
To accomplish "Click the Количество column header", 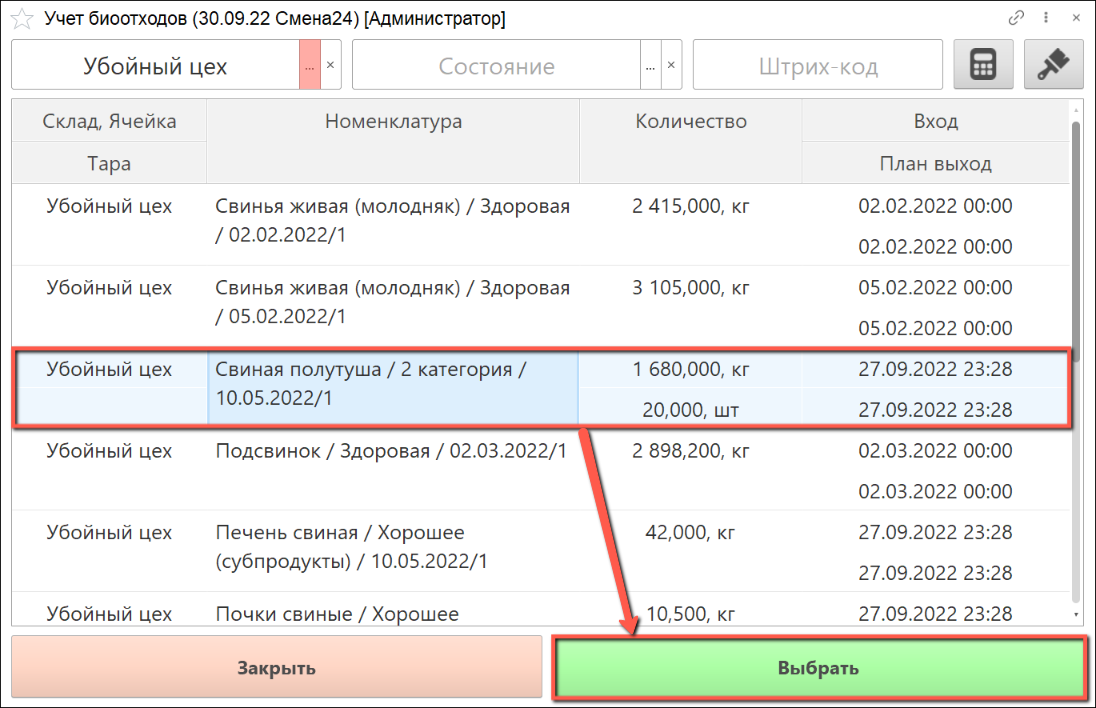I will click(691, 122).
